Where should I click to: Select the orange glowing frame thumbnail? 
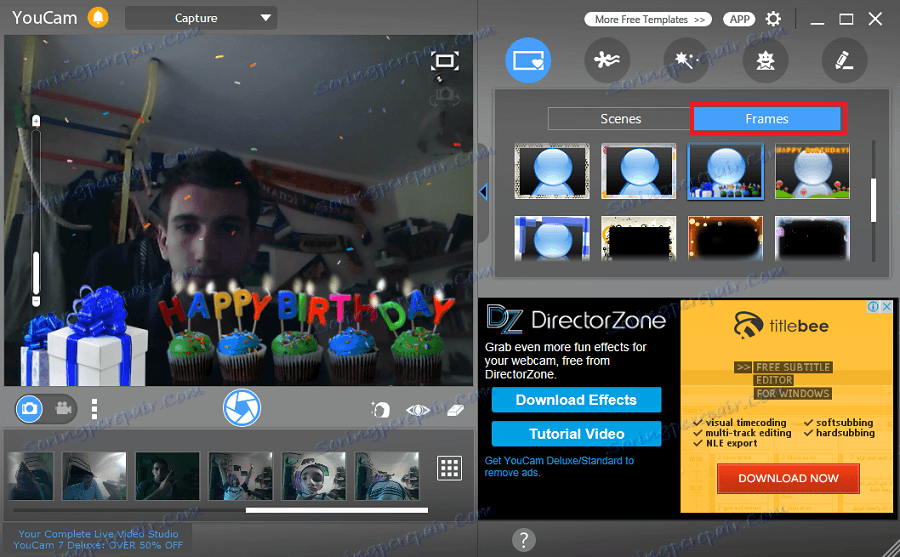726,238
